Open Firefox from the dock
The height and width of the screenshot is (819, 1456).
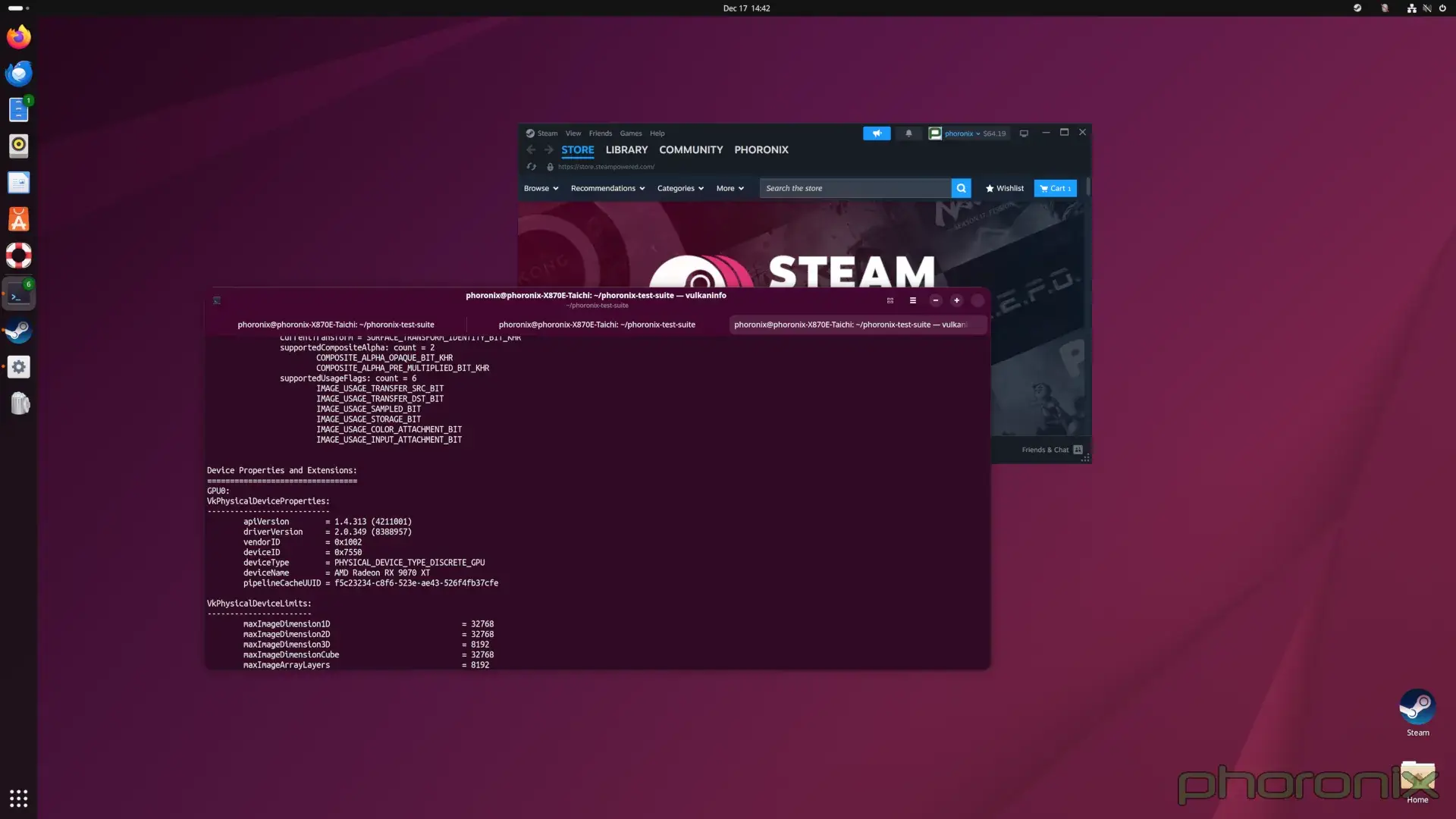point(19,36)
